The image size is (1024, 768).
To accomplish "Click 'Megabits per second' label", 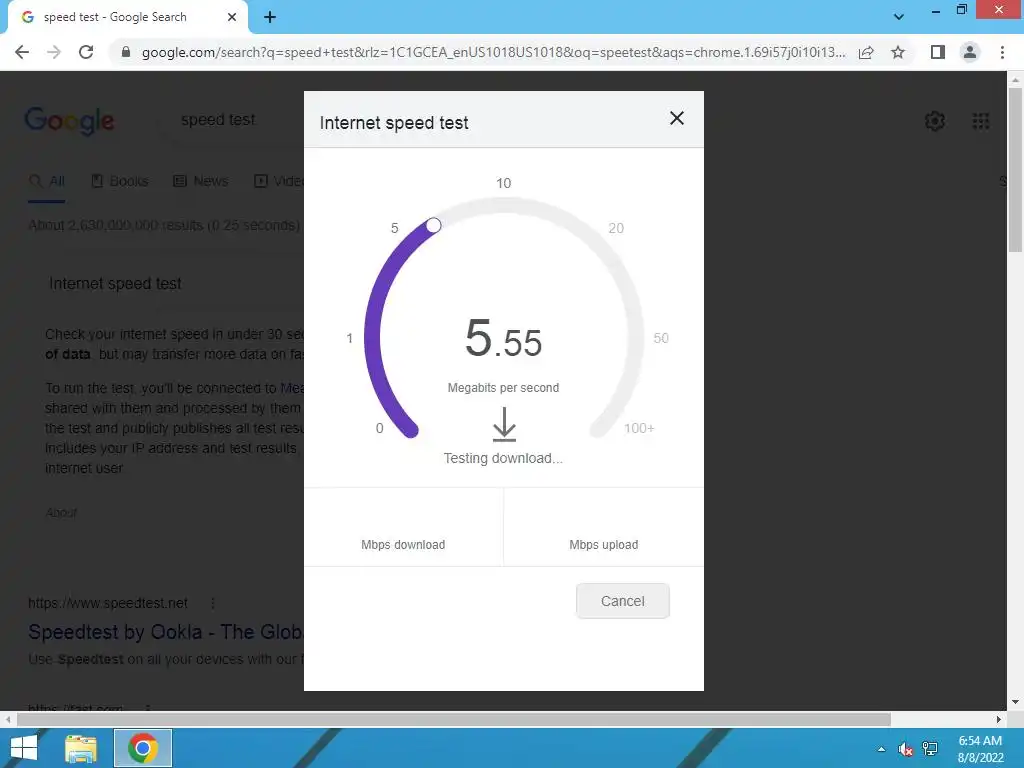I will [x=503, y=388].
